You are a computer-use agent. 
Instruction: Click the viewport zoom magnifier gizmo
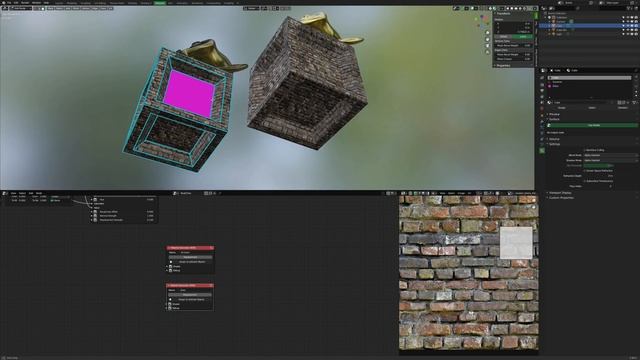(487, 33)
